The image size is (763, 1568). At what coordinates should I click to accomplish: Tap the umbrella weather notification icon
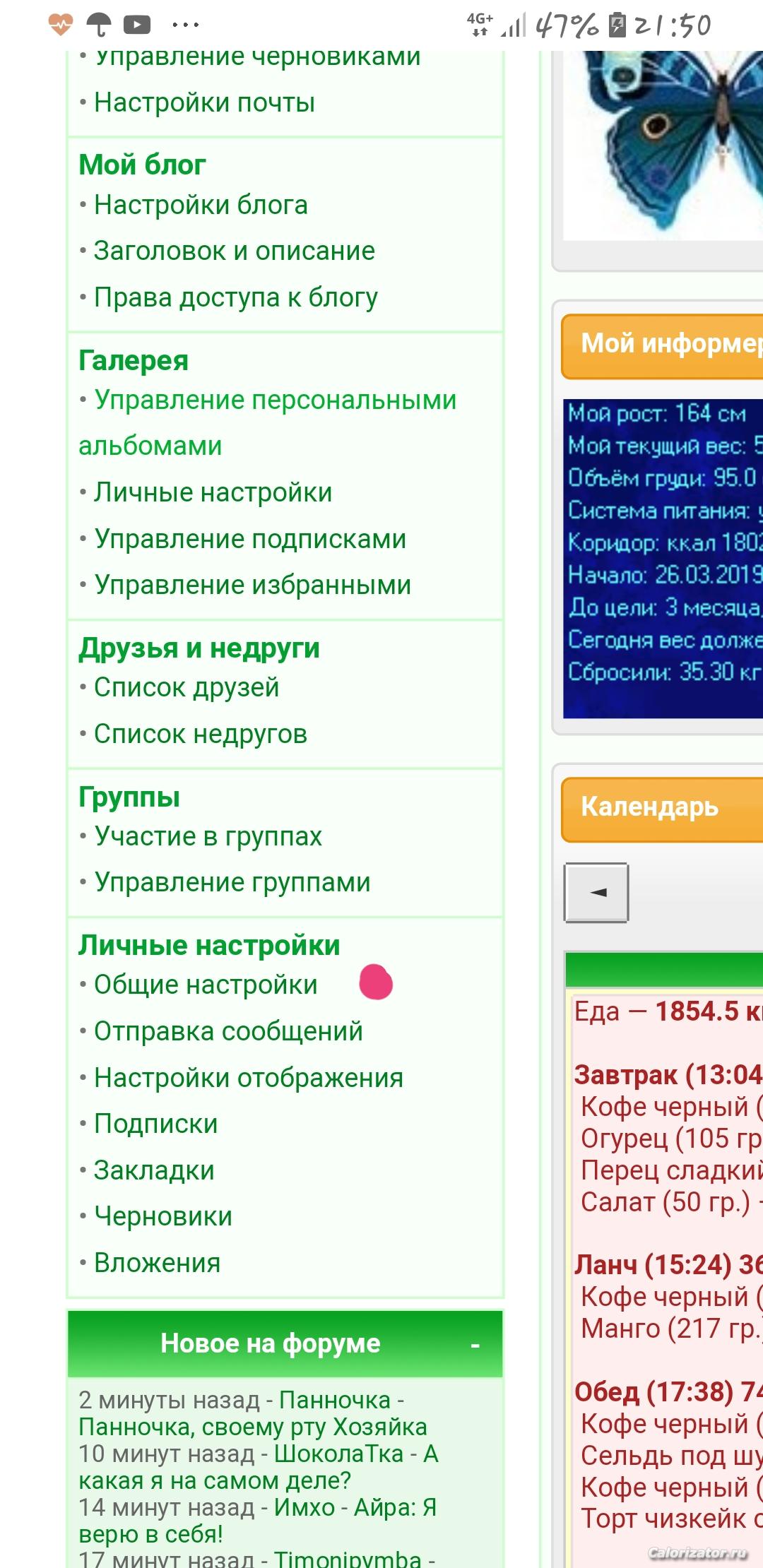pos(99,25)
